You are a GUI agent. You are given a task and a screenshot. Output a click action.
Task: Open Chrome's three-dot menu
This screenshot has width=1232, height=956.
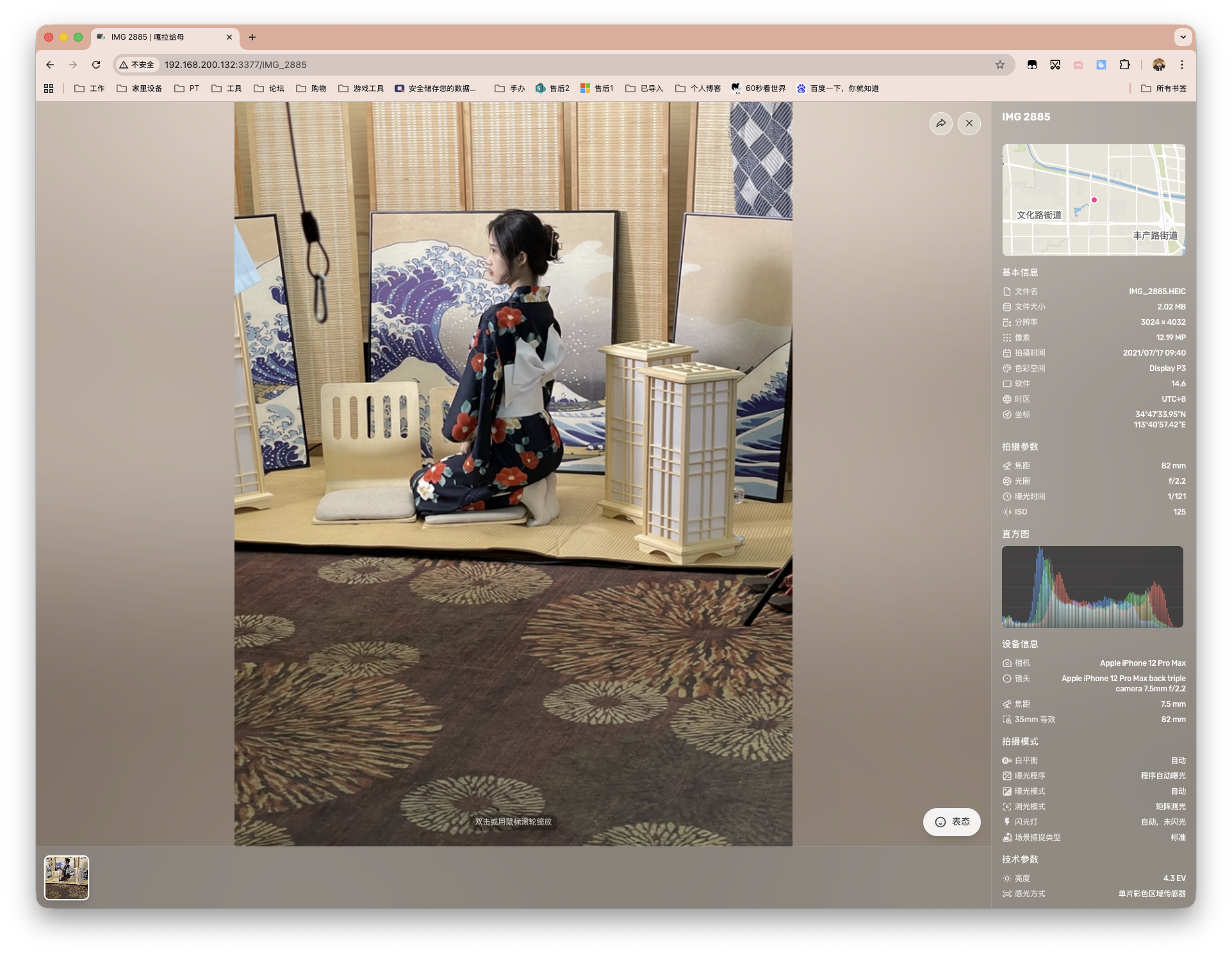point(1182,65)
